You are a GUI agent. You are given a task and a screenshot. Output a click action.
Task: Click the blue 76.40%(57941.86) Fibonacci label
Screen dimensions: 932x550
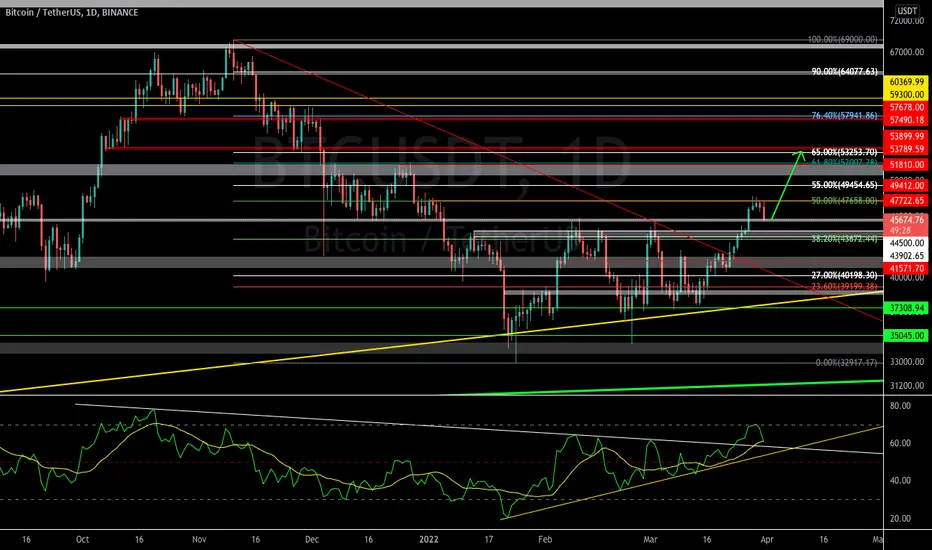tap(844, 116)
